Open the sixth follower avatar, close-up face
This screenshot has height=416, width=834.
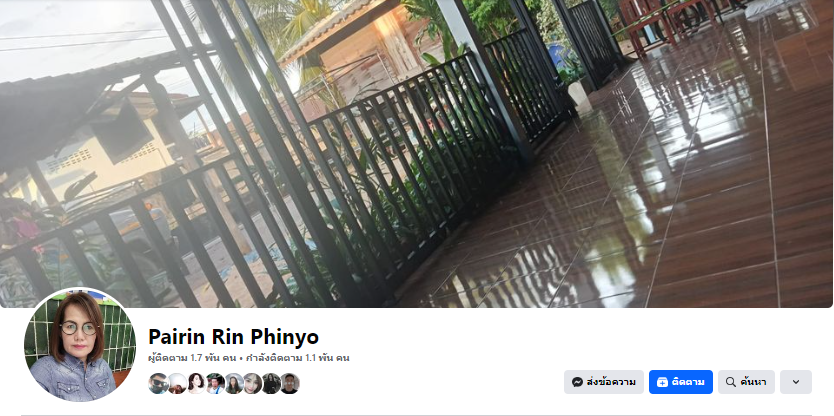252,383
